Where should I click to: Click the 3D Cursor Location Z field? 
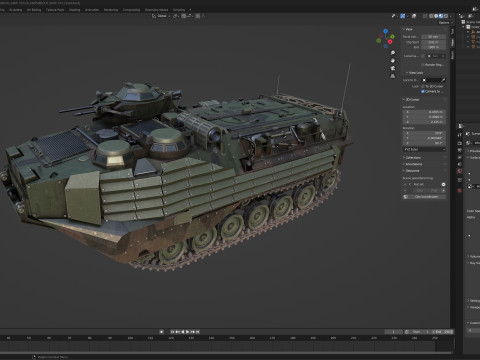tap(424, 122)
